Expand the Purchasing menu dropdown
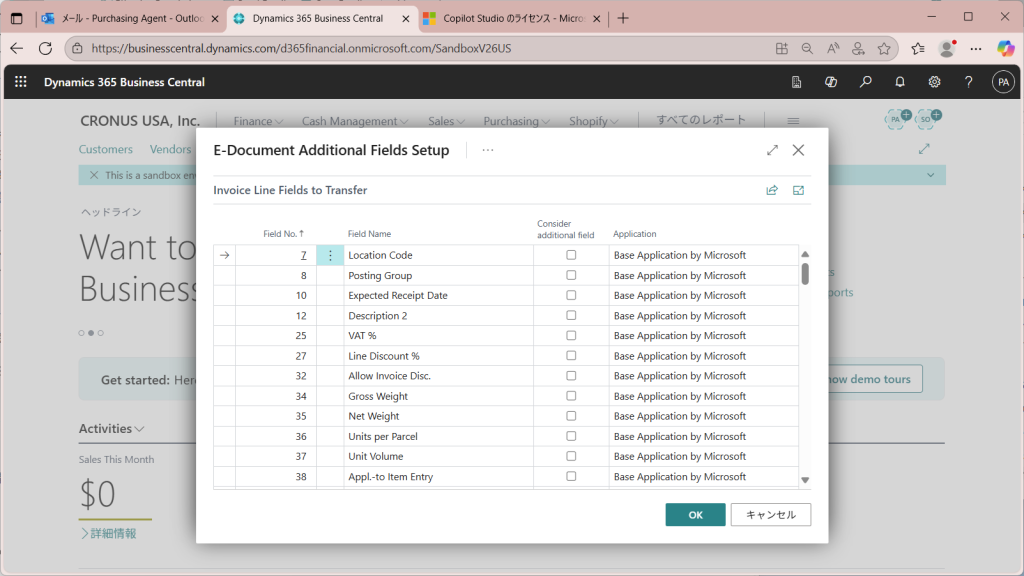The width and height of the screenshot is (1024, 576). [517, 121]
